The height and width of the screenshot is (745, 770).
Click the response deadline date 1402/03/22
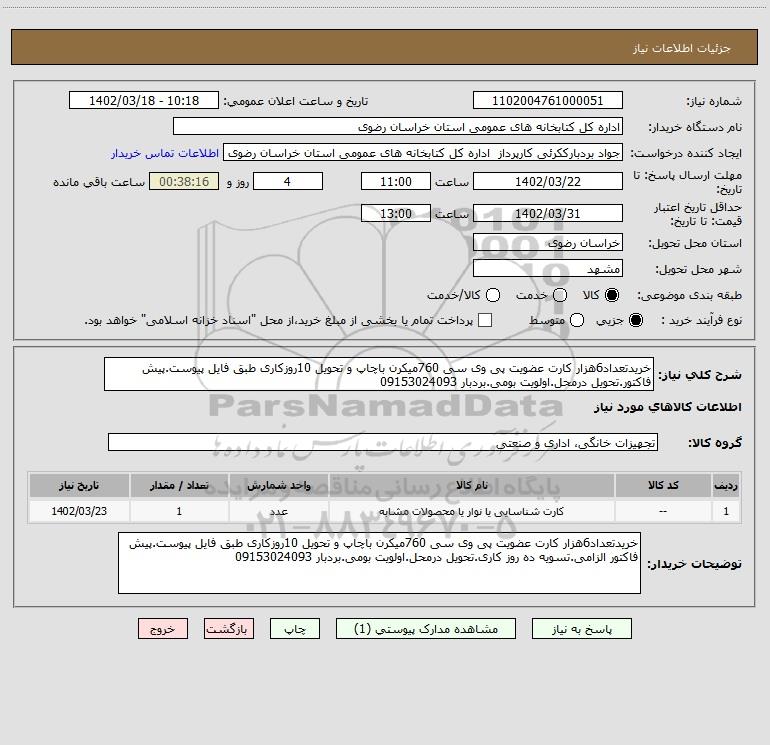coord(548,181)
